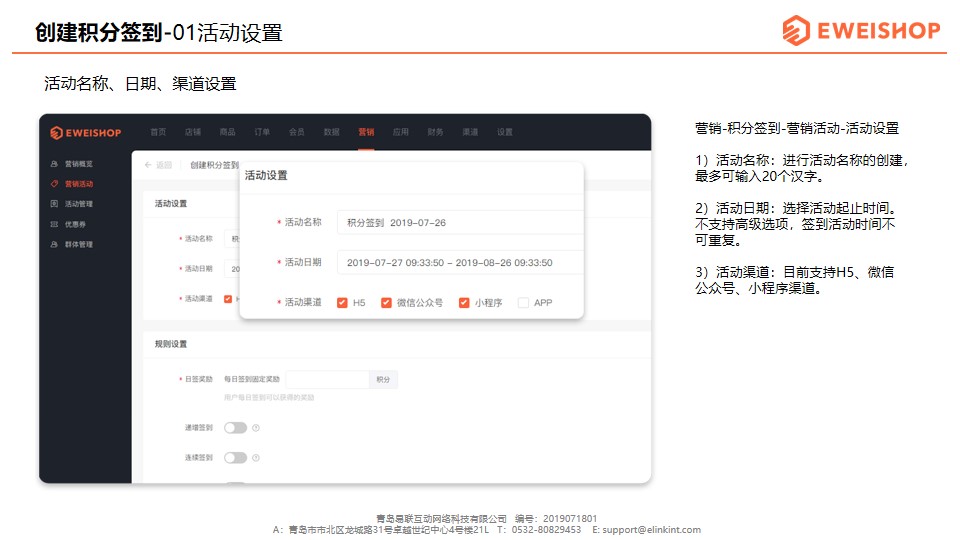Image resolution: width=960 pixels, height=540 pixels.
Task: Check the APP channel checkbox
Action: [x=523, y=302]
